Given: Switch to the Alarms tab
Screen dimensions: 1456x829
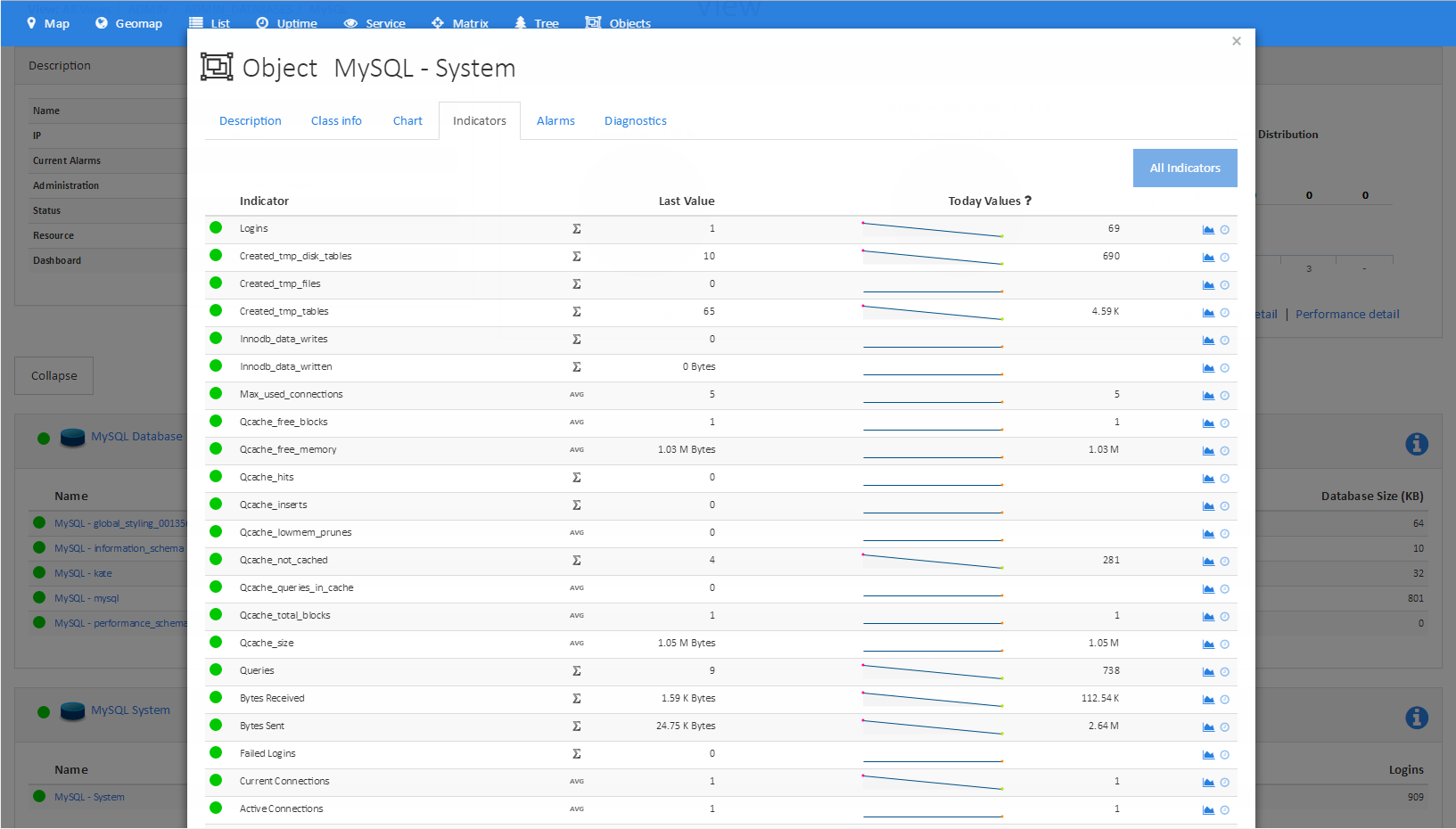Looking at the screenshot, I should click(555, 120).
